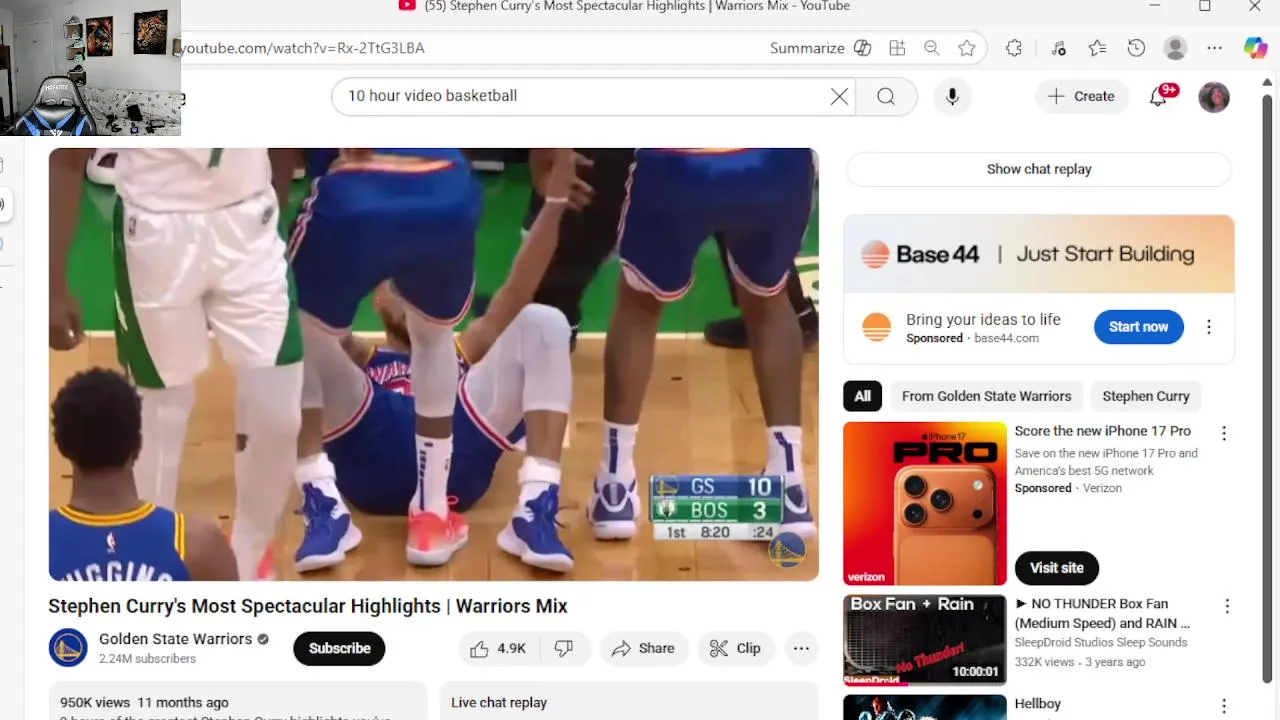Open iPhone 17 Pro ad options menu
Image resolution: width=1280 pixels, height=720 pixels.
tap(1224, 433)
